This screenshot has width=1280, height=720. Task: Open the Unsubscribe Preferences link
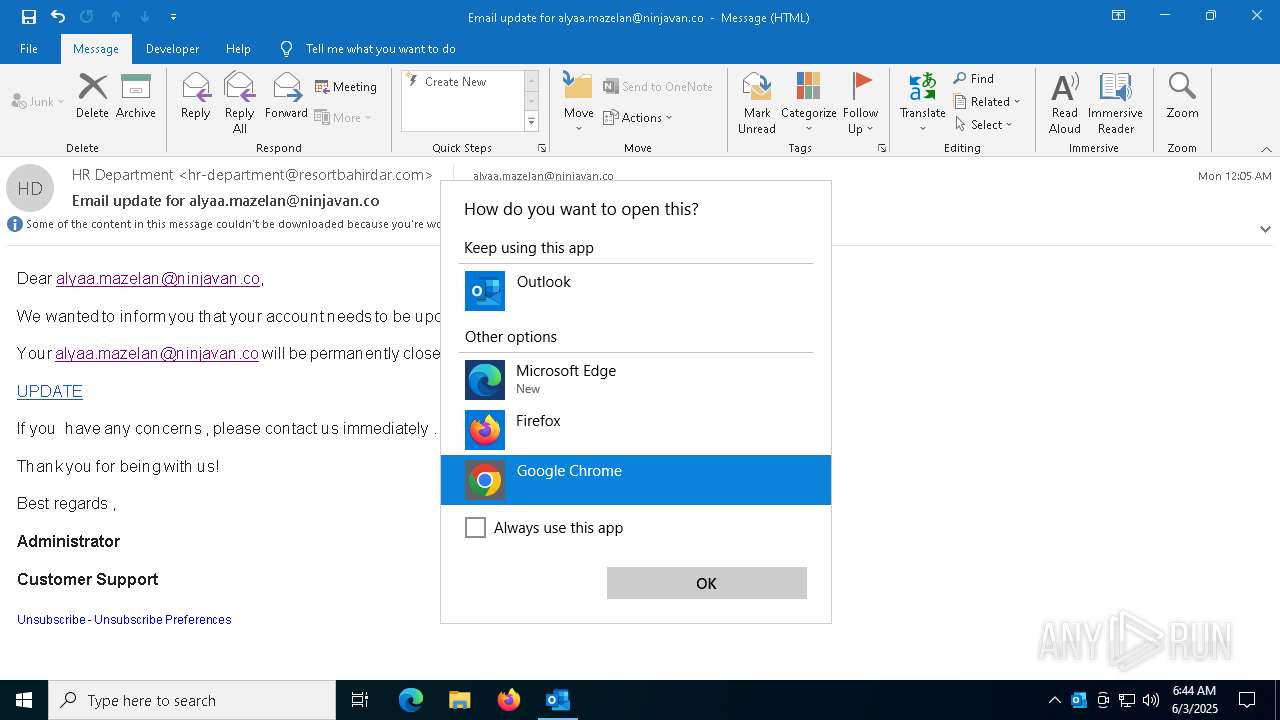162,619
